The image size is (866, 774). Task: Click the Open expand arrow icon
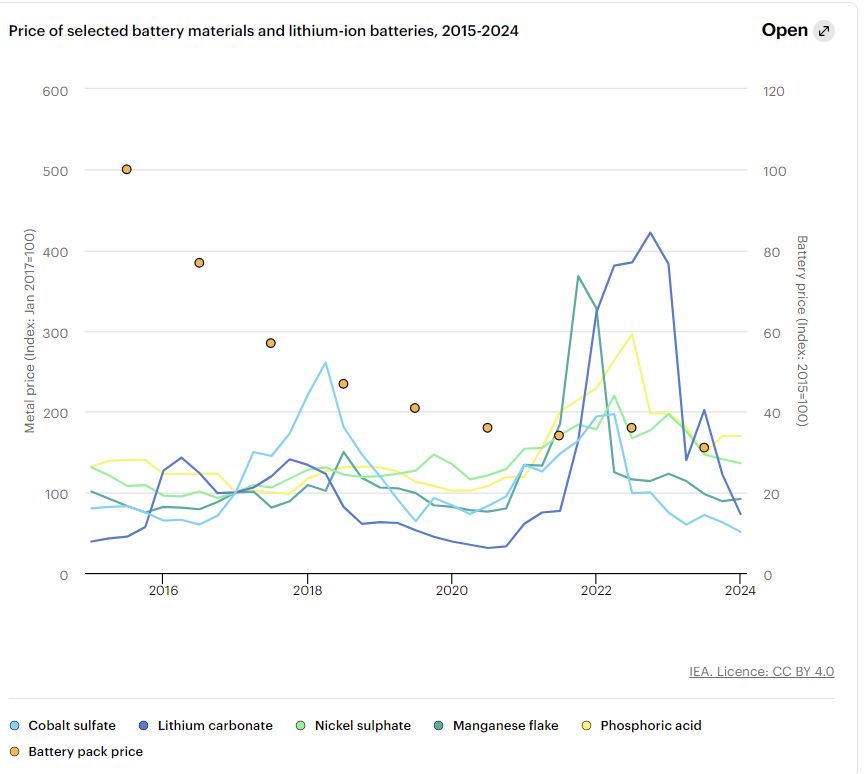tap(823, 31)
